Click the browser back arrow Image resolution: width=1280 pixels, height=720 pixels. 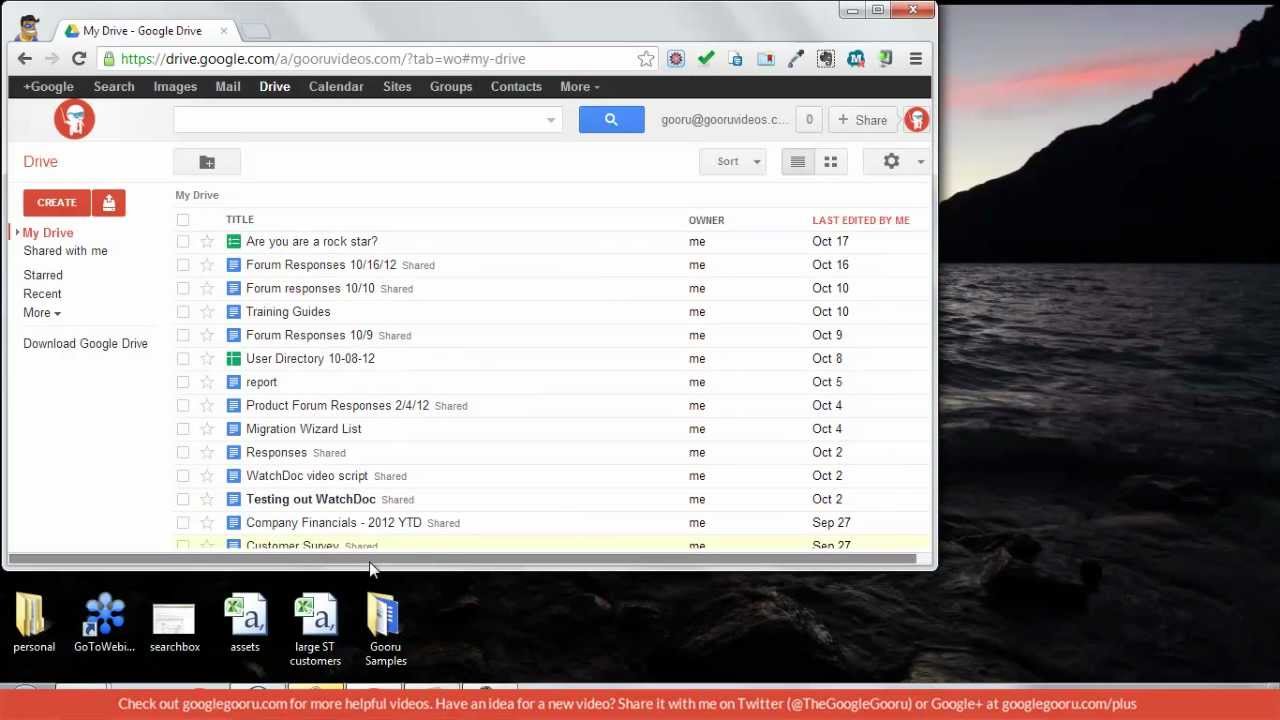[x=25, y=59]
